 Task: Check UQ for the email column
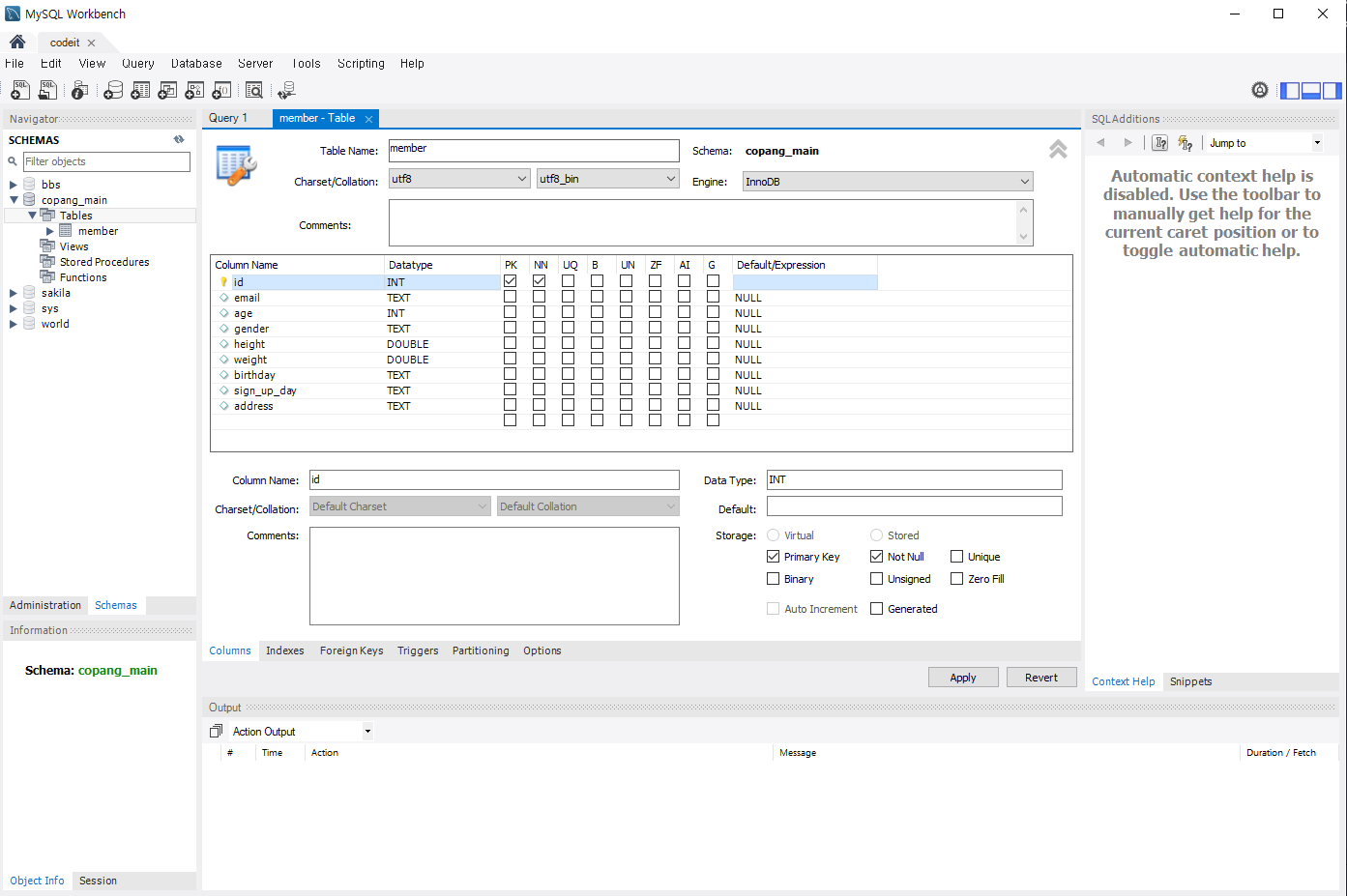pyautogui.click(x=568, y=297)
